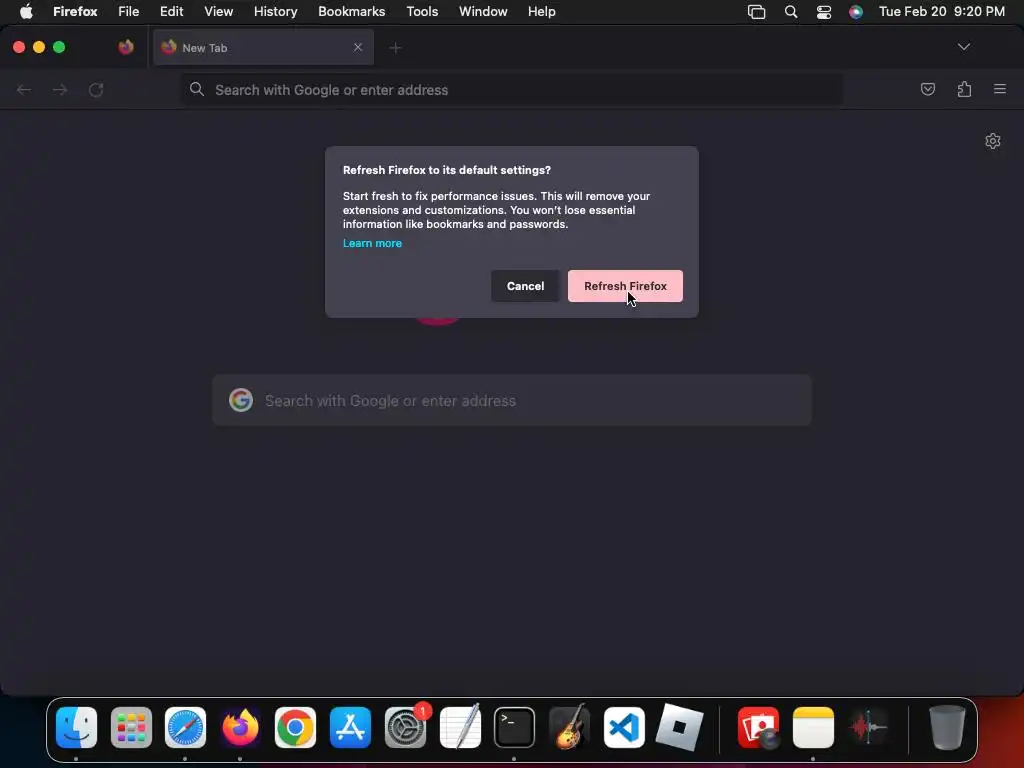Launch Roblox from the Dock
The width and height of the screenshot is (1024, 768).
[679, 728]
